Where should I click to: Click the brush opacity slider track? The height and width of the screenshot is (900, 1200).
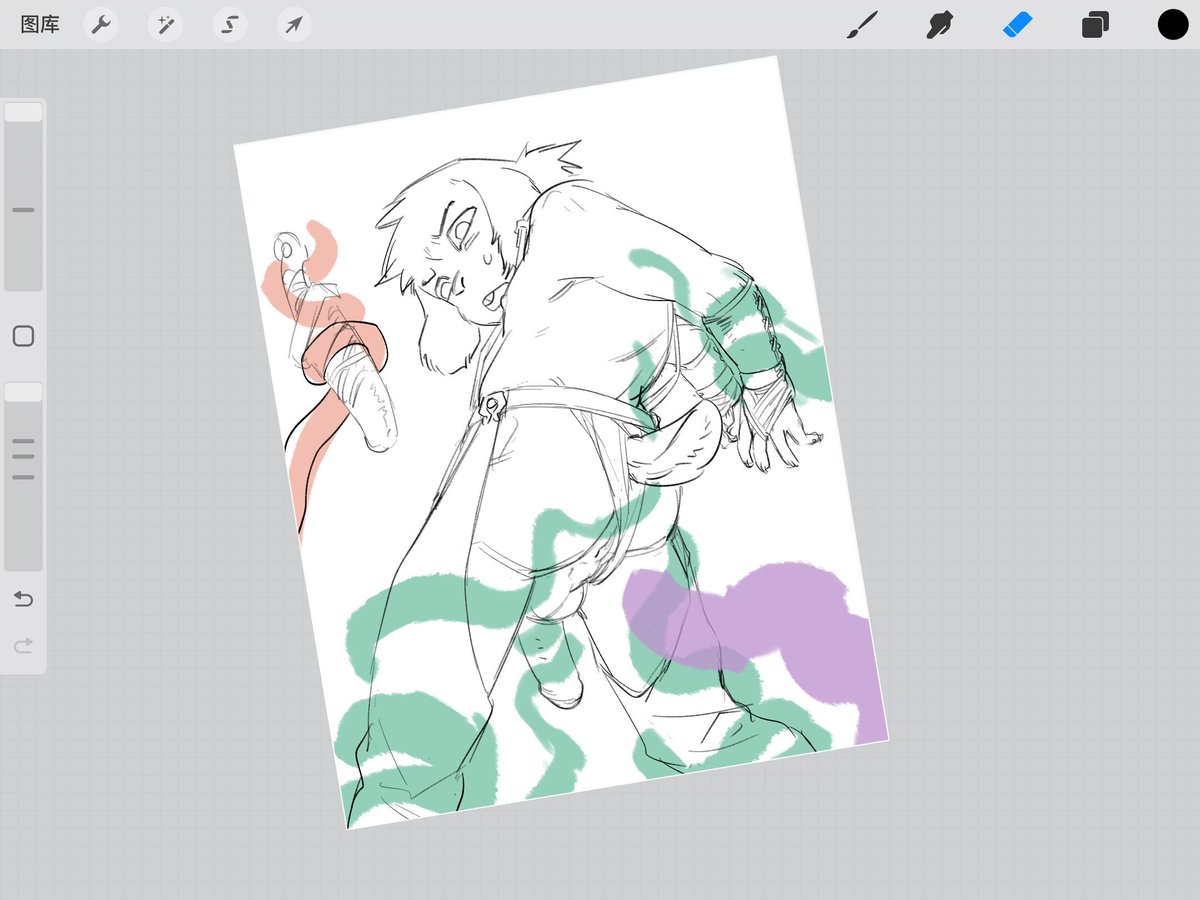pos(23,476)
